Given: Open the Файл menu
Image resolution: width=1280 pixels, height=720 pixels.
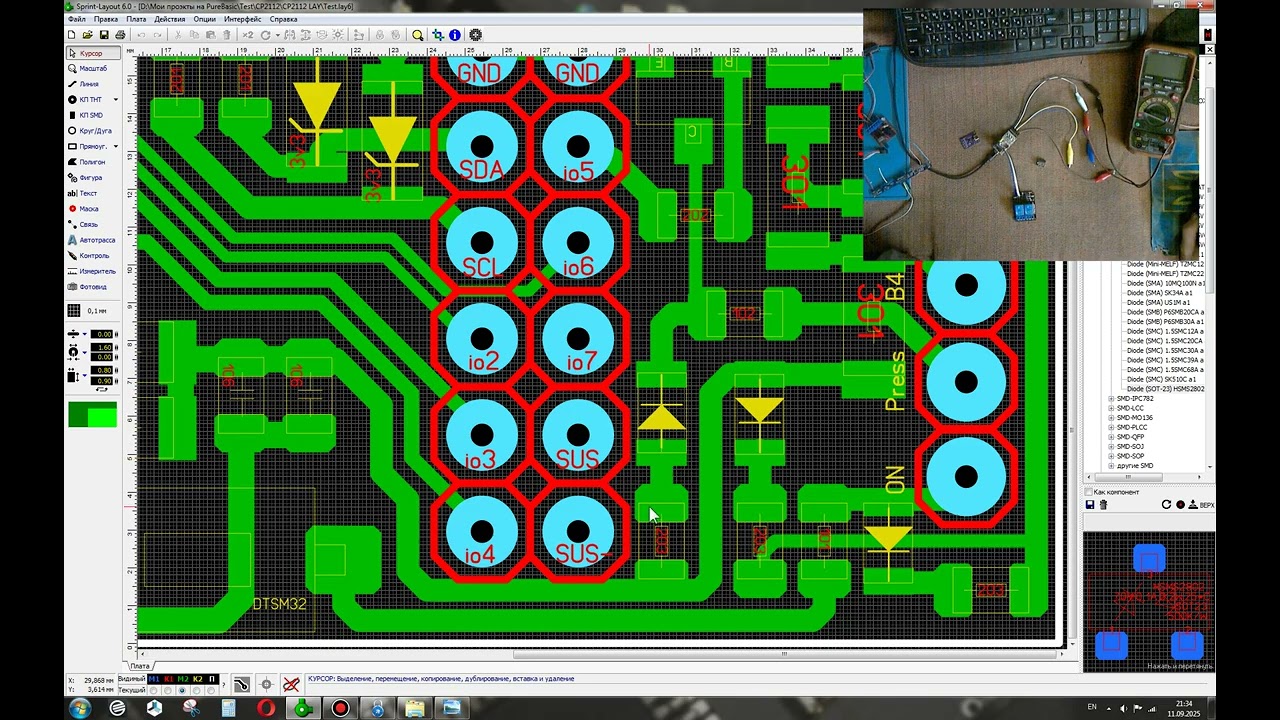Looking at the screenshot, I should (77, 19).
